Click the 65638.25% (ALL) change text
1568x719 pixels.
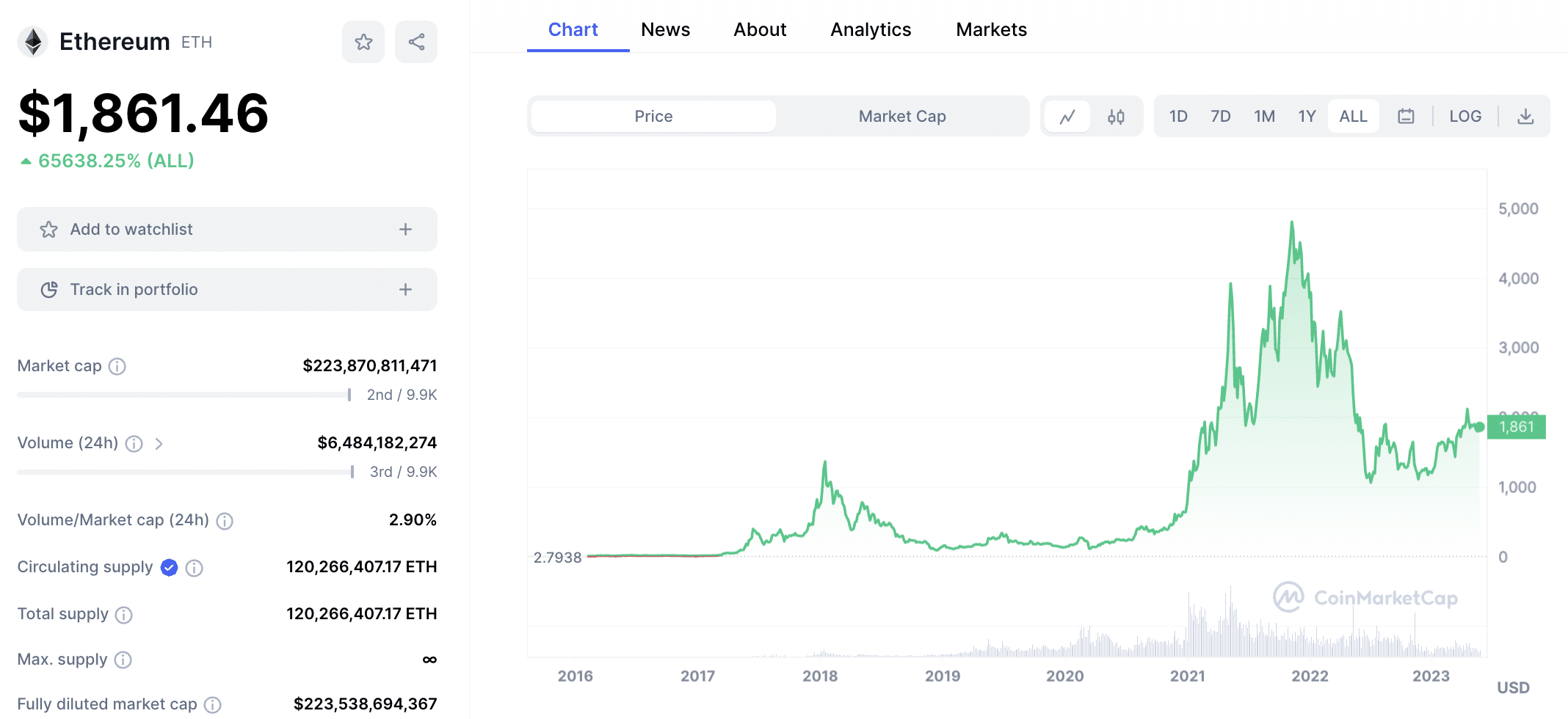pyautogui.click(x=116, y=161)
